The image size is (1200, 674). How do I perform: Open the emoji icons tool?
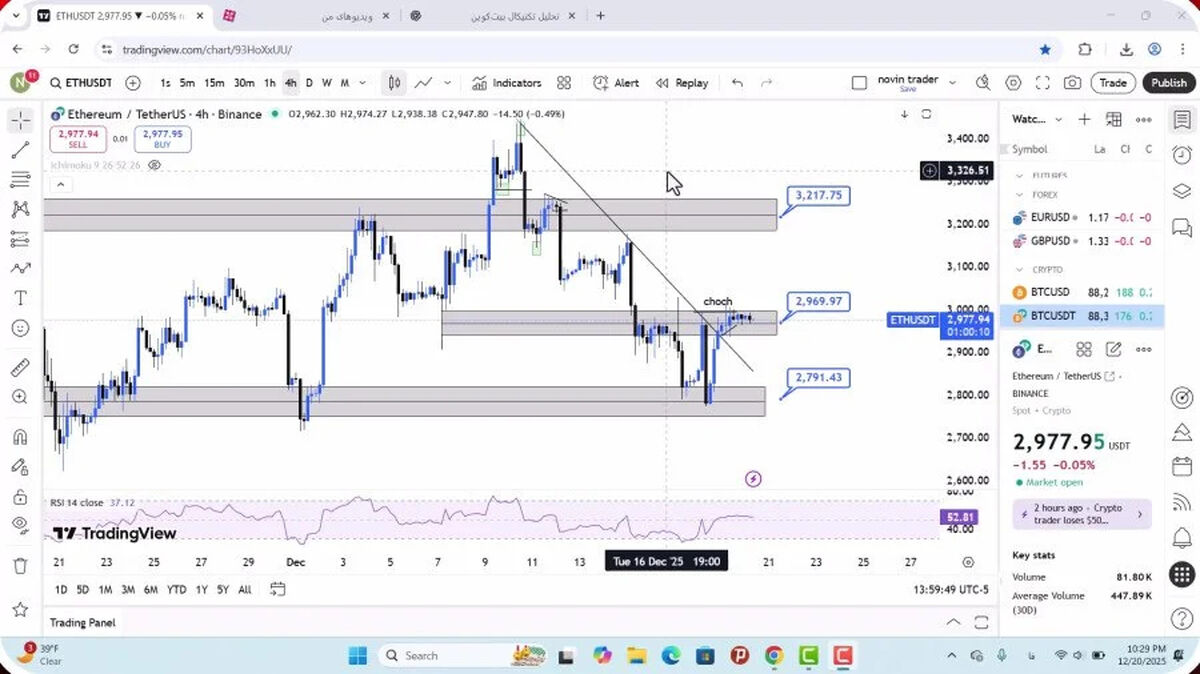[x=20, y=328]
